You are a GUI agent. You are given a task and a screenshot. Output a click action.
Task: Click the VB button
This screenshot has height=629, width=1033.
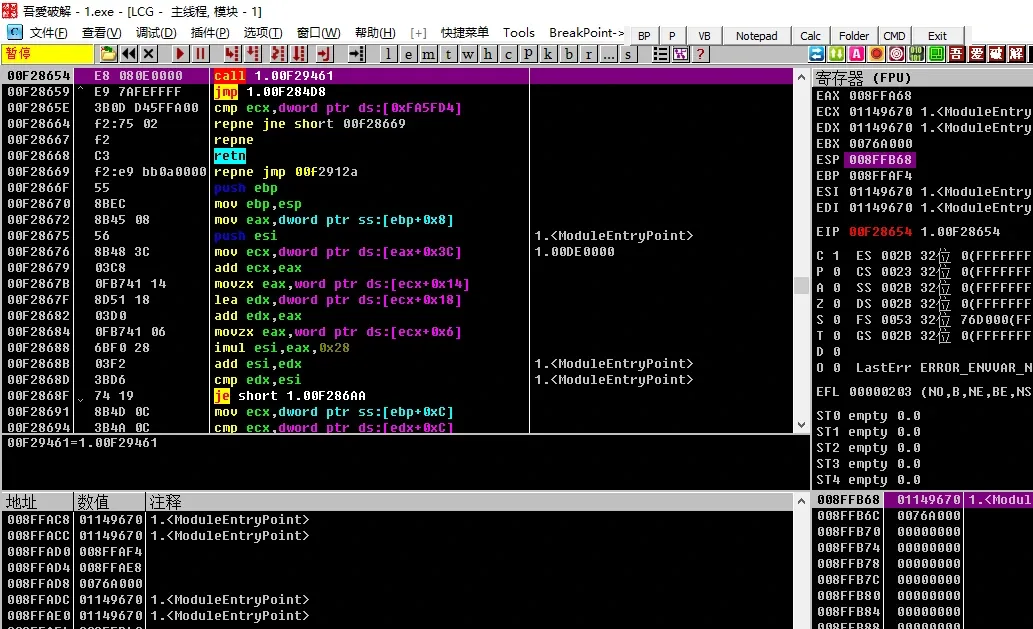tap(704, 36)
